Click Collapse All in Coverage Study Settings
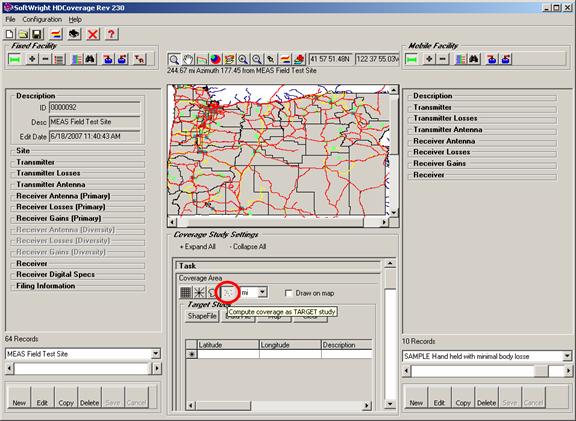This screenshot has width=576, height=421. [x=248, y=247]
